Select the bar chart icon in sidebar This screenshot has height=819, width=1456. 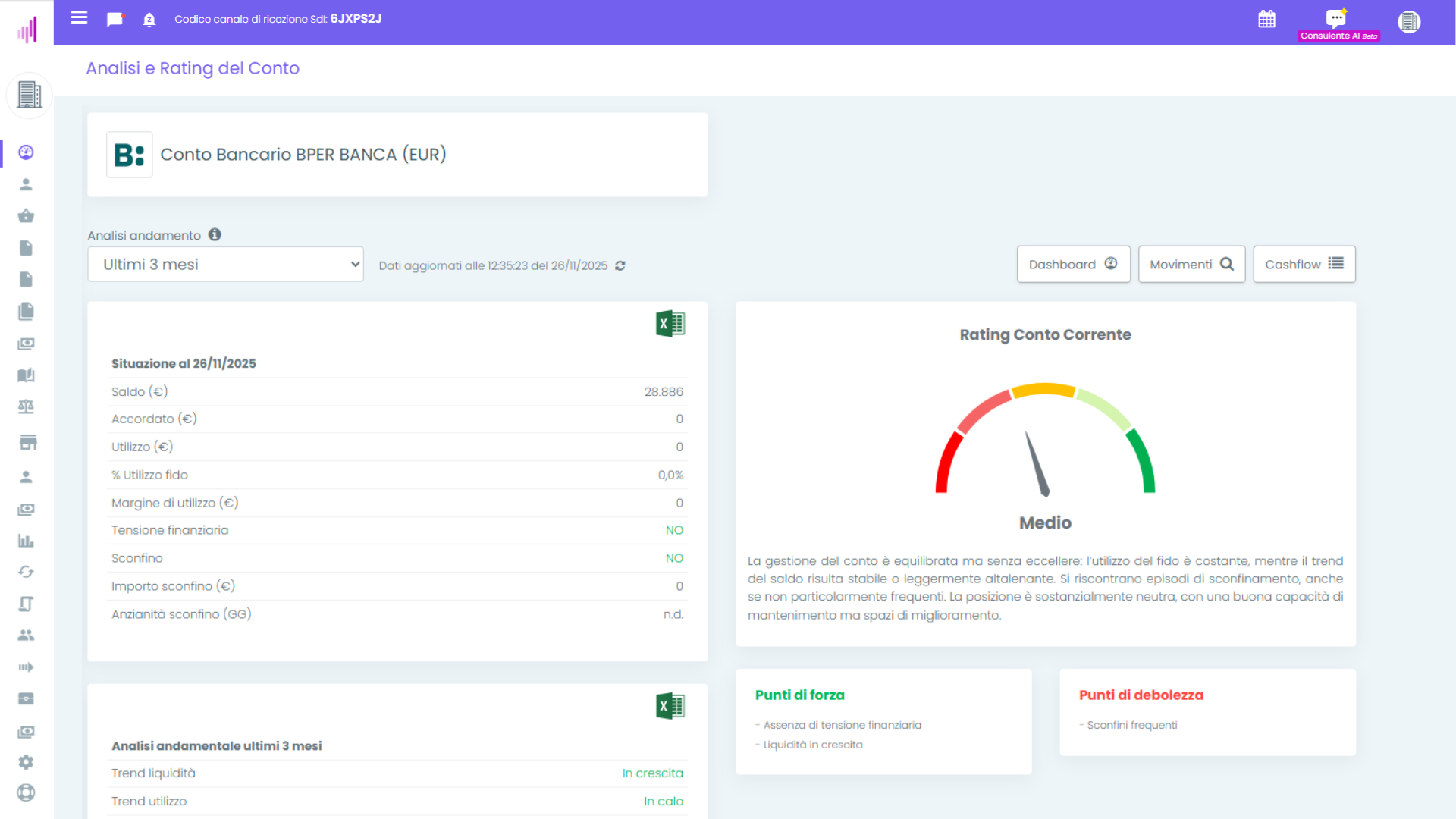(x=26, y=541)
